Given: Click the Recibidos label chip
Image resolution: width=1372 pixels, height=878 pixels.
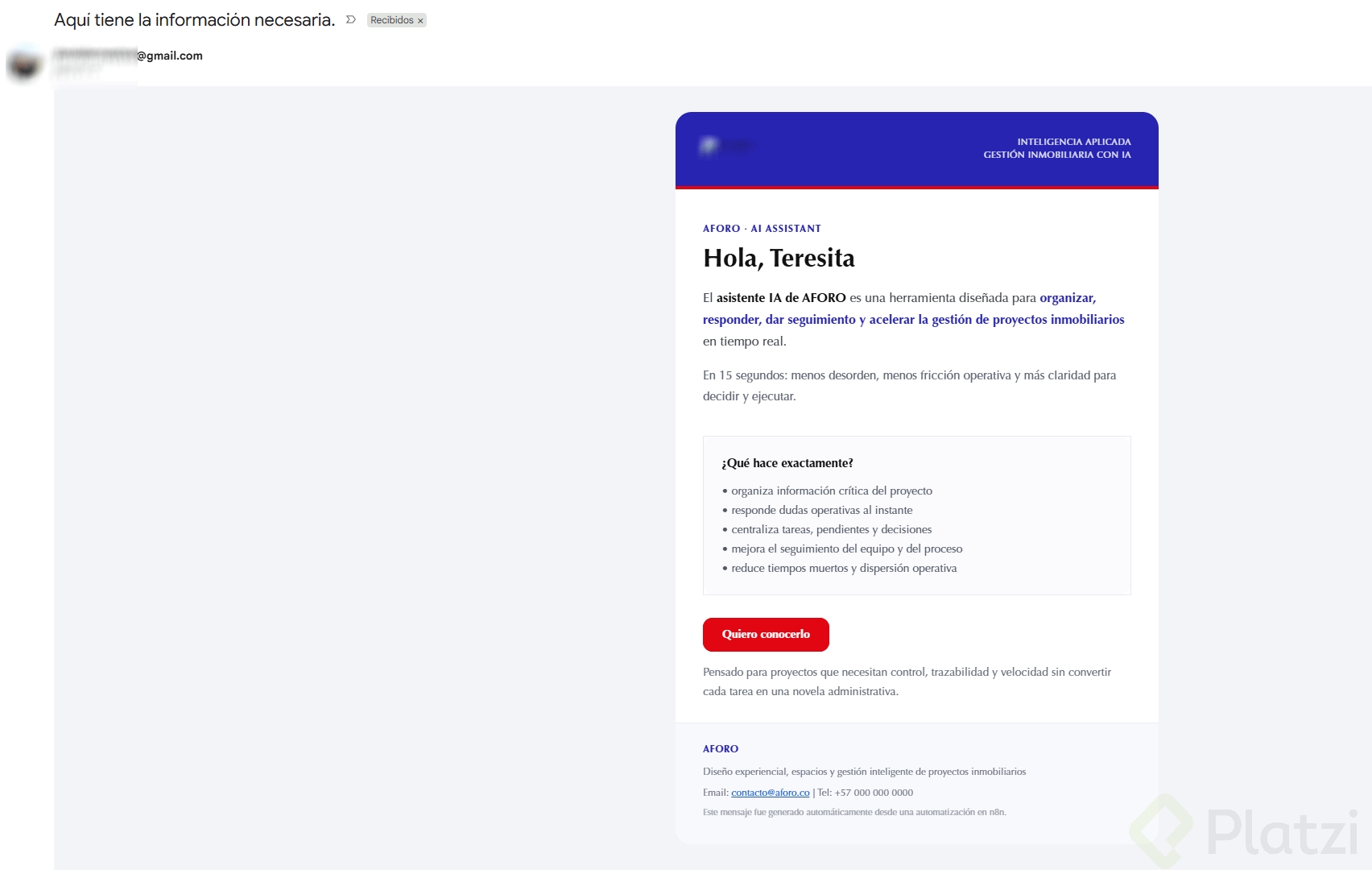Looking at the screenshot, I should tap(391, 20).
